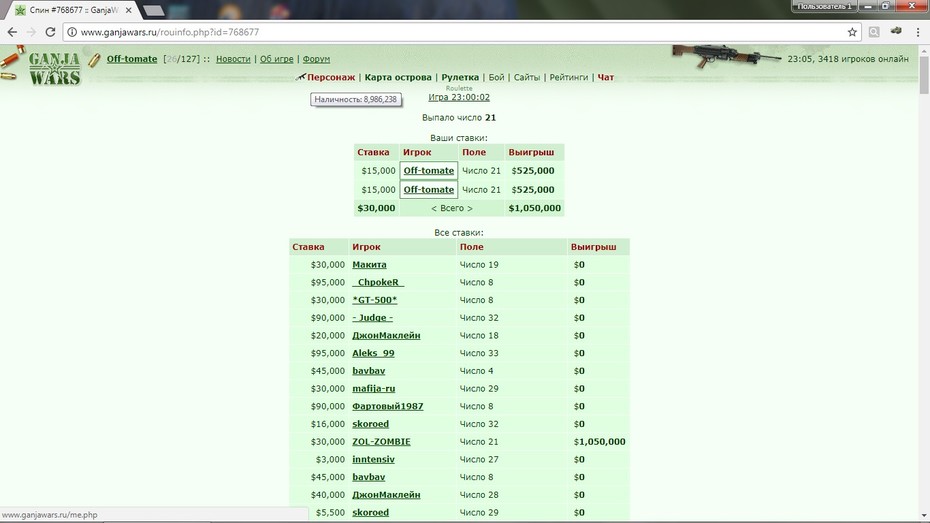Open a new browser tab

pyautogui.click(x=154, y=10)
